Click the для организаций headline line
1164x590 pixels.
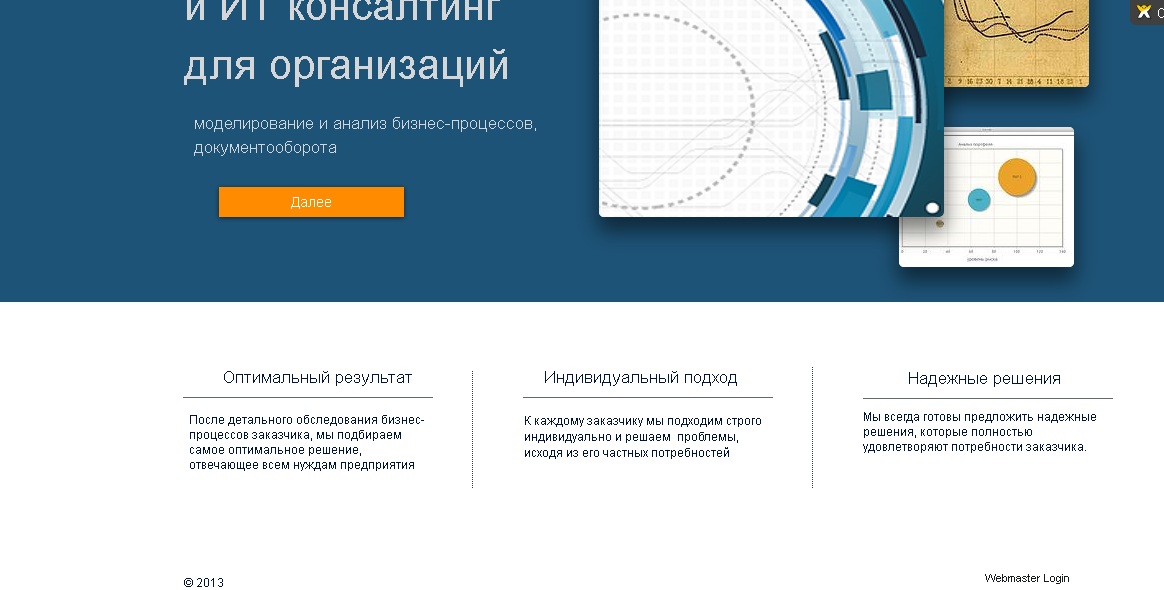coord(345,66)
